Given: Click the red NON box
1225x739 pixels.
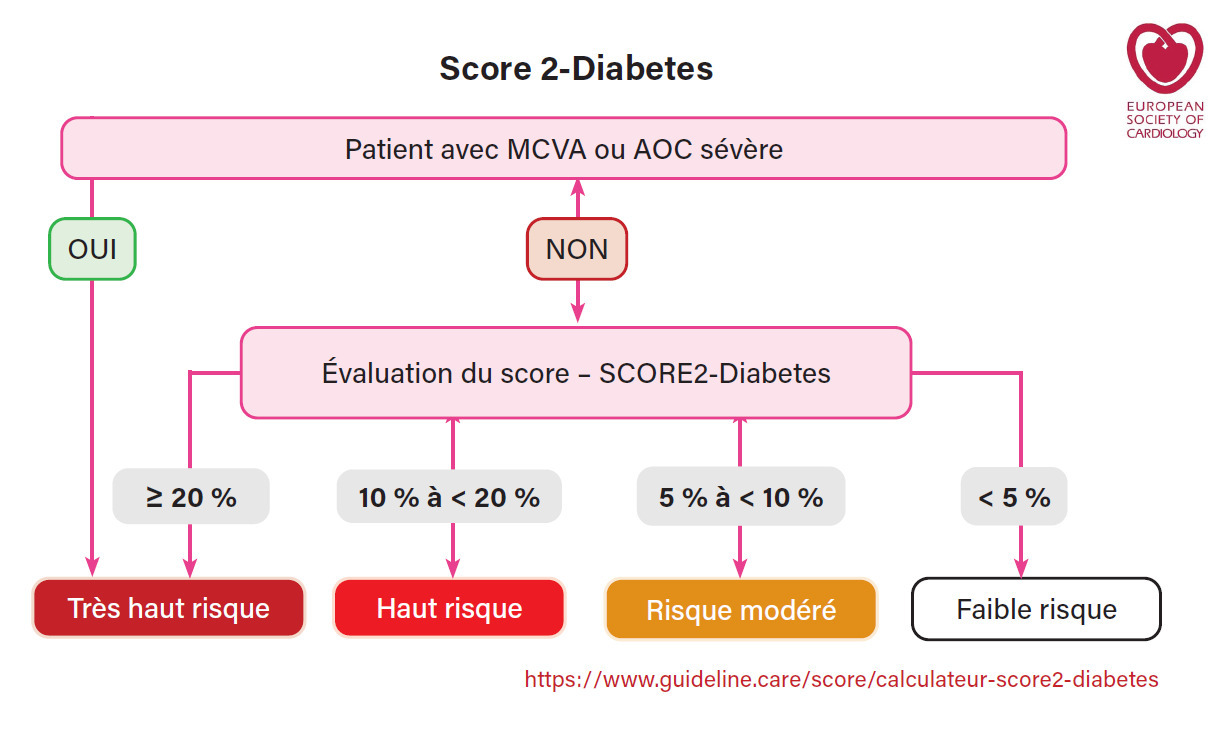Looking at the screenshot, I should pos(577,248).
